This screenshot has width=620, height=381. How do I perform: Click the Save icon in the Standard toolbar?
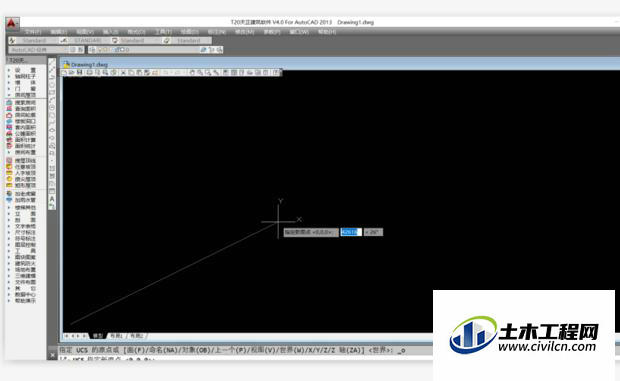pos(79,72)
